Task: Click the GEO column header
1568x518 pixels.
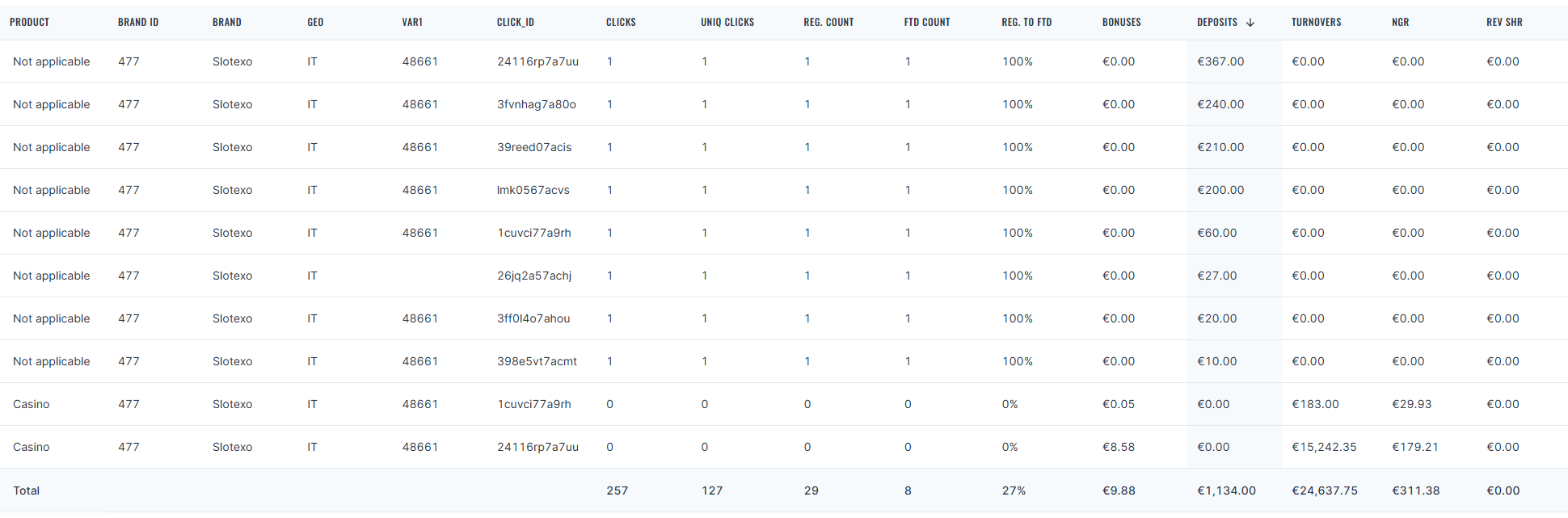Action: click(x=315, y=23)
